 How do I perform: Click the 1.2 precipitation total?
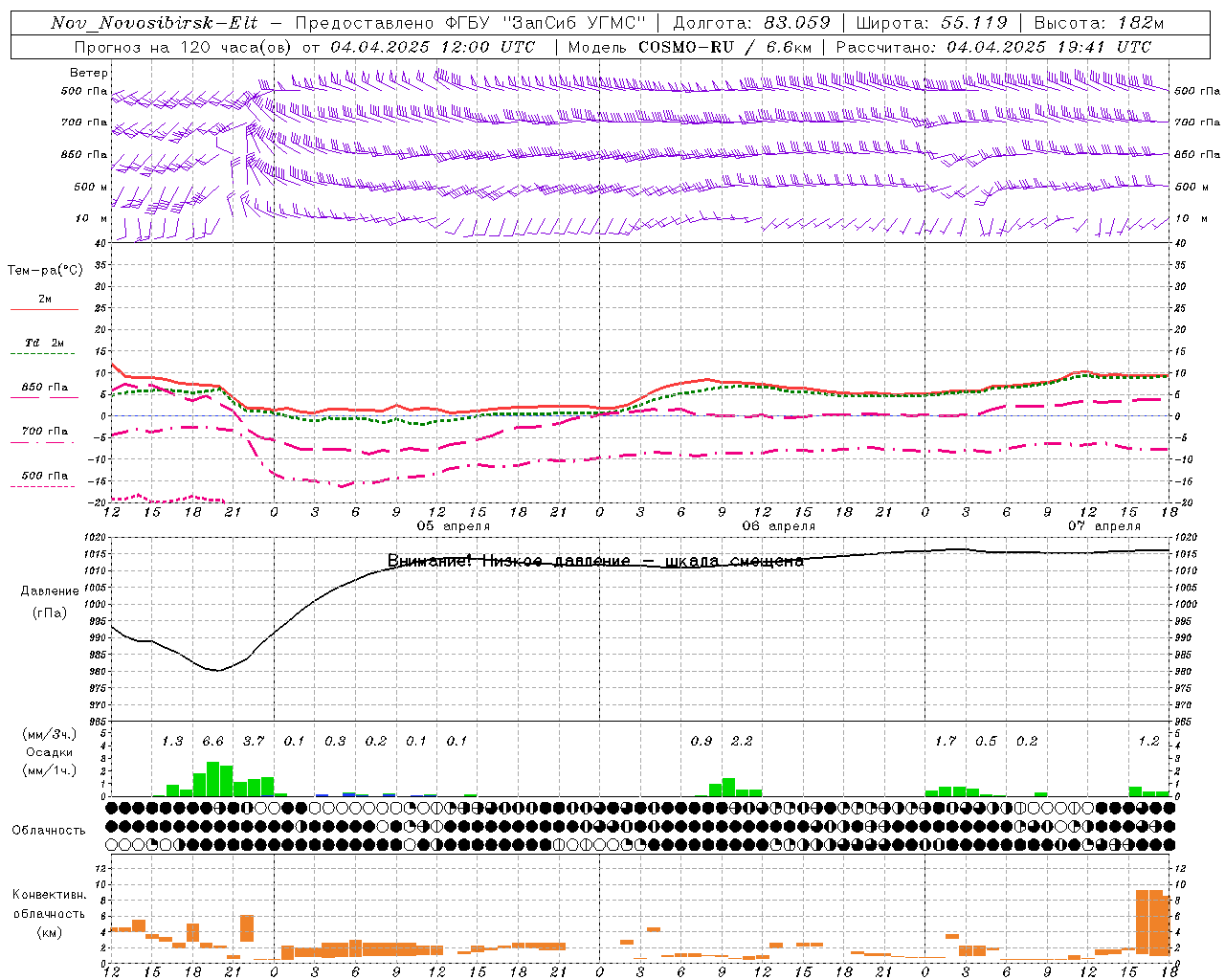point(1148,741)
